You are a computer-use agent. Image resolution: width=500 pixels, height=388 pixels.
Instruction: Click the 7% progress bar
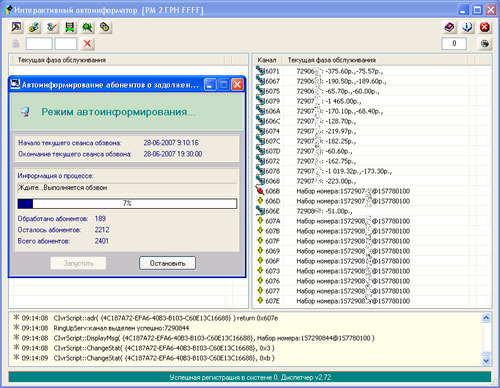tap(127, 203)
